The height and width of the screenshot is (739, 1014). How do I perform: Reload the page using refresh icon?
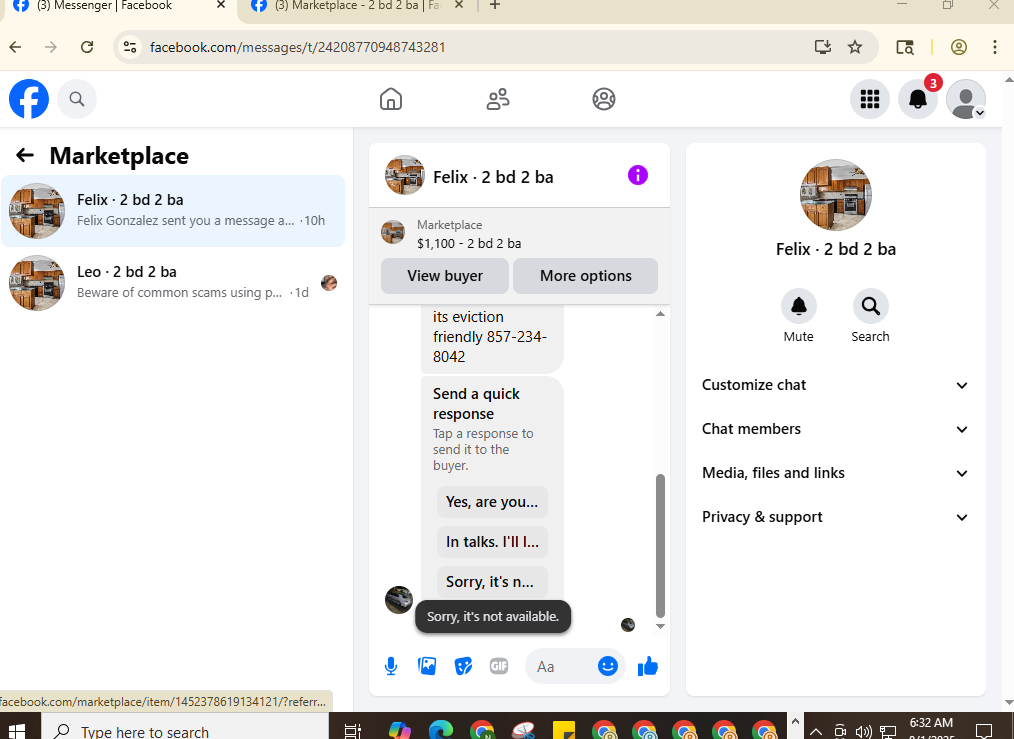(87, 47)
